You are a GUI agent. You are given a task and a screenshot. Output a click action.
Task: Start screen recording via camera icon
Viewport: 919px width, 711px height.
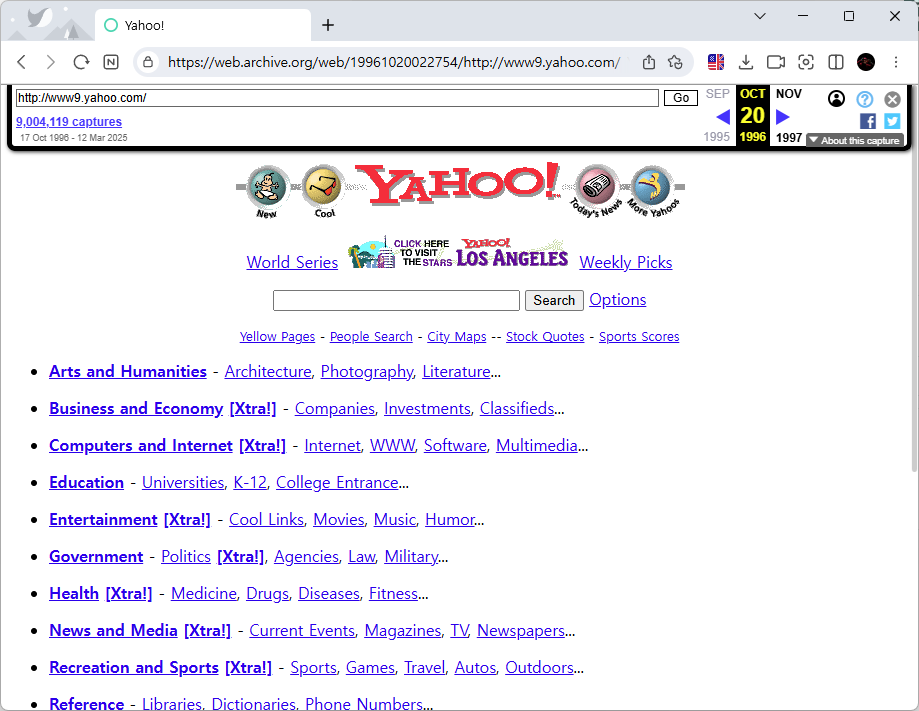[x=776, y=62]
